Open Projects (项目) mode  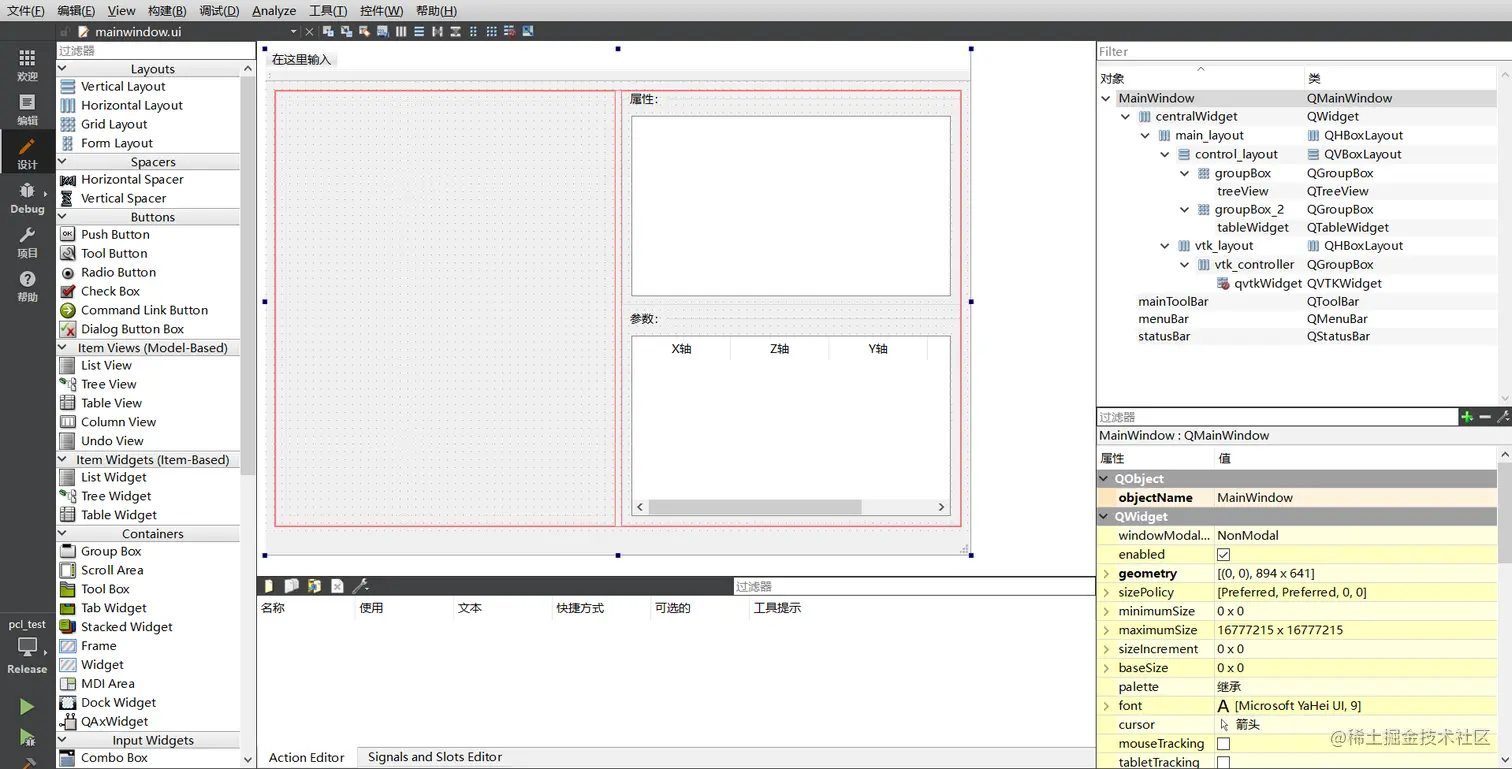click(x=27, y=242)
